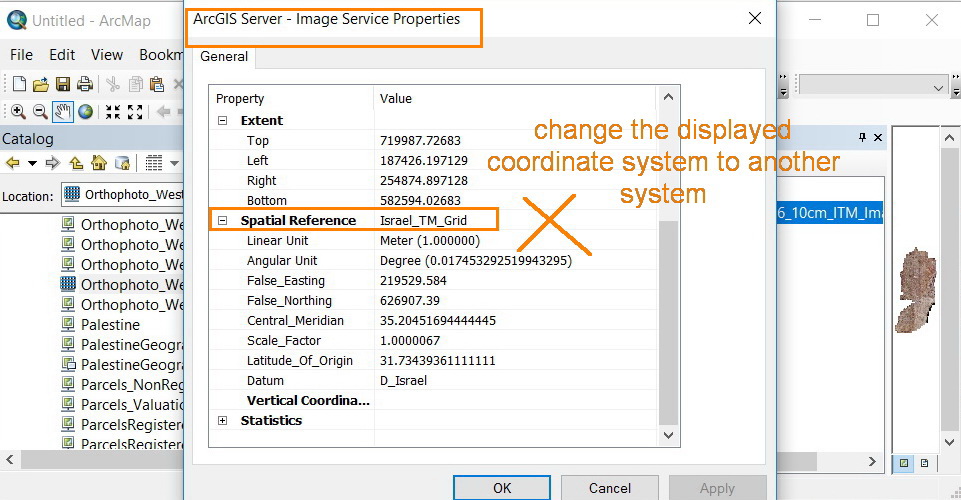Open the combo box in ArcMap top-right toolbar
This screenshot has width=961, height=500.
(x=872, y=85)
